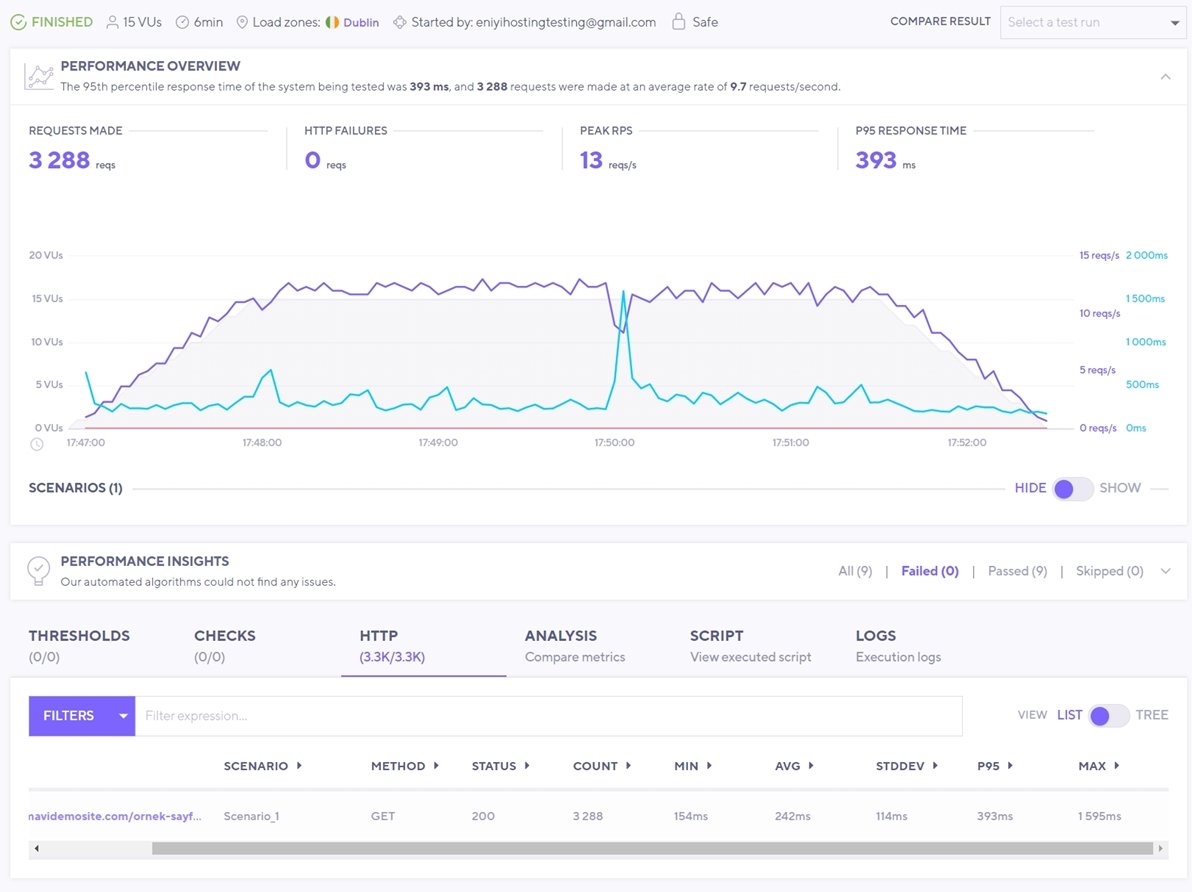Click the P95 Response Time value 393
Viewport: 1192px width, 892px height.
pos(876,160)
